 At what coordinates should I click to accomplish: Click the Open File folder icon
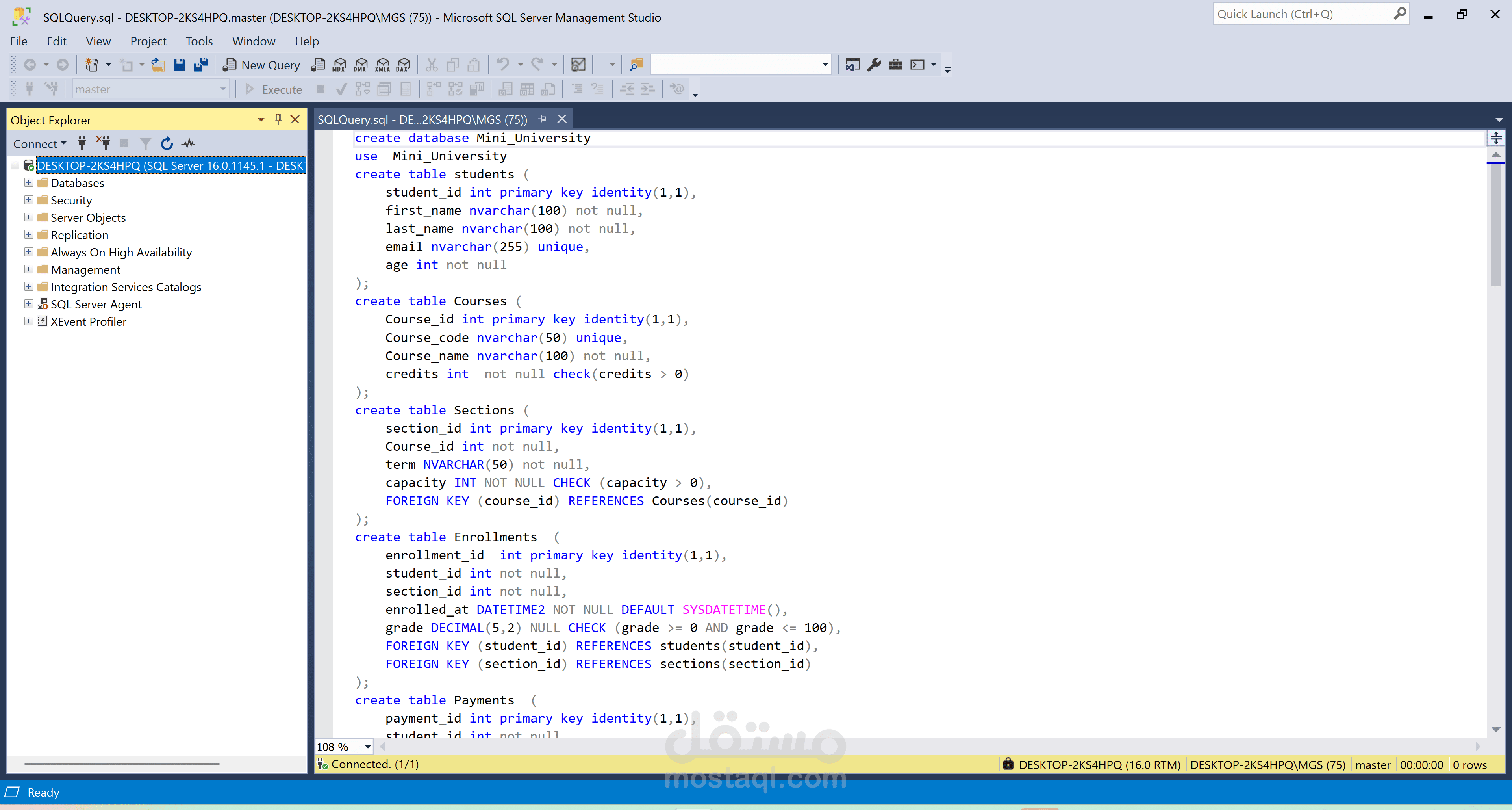coord(158,65)
